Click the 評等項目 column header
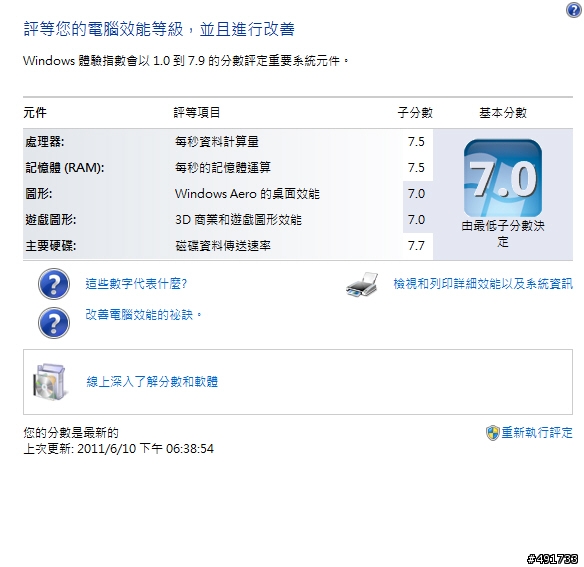The width and height of the screenshot is (584, 567). tap(197, 113)
